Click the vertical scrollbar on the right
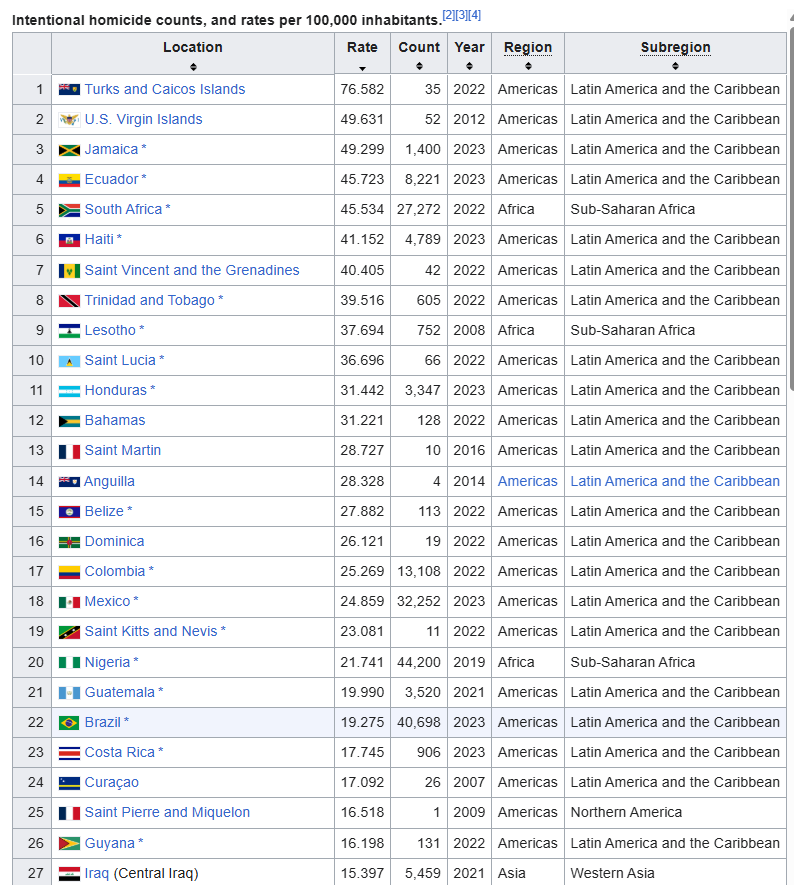Viewport: 794px width, 885px height. coord(790,200)
